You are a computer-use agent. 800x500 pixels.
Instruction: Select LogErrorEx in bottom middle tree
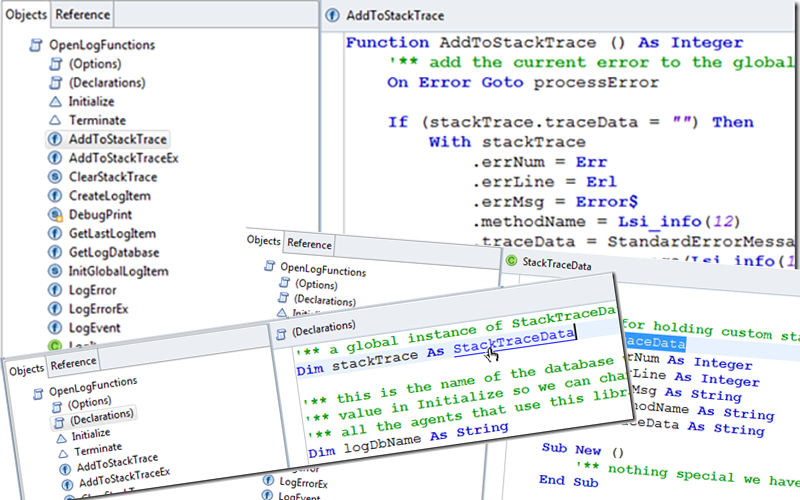[x=303, y=482]
